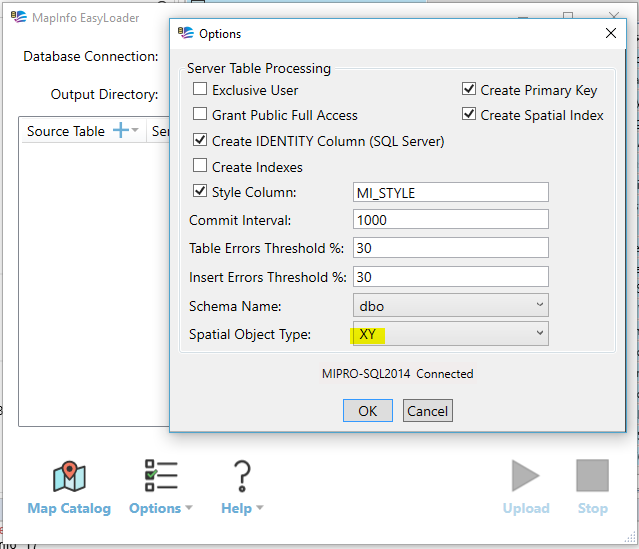
Task: Click the Stop square icon
Action: tap(592, 477)
